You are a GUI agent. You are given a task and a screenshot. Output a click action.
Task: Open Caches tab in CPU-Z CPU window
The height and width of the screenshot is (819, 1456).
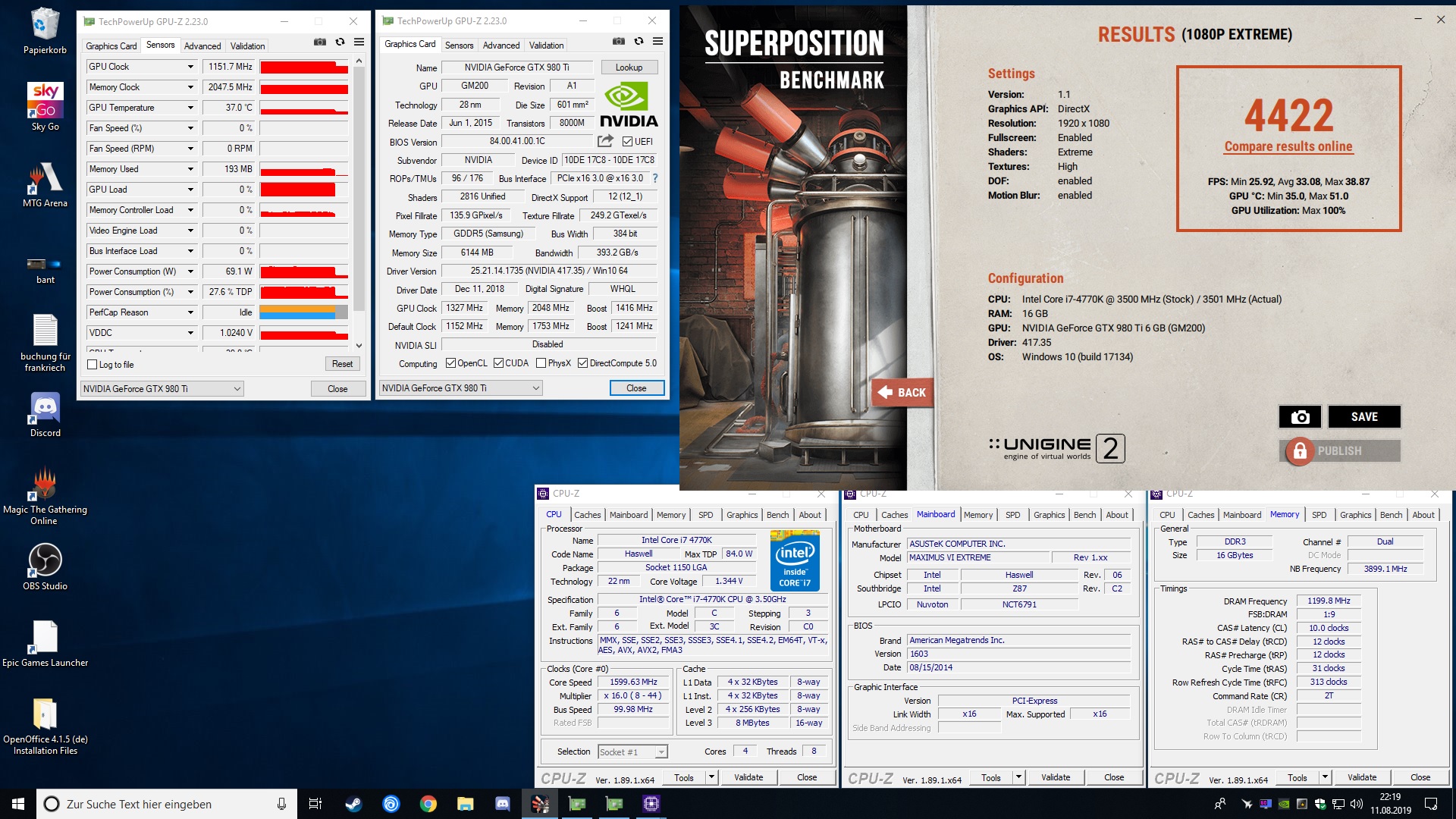point(587,515)
